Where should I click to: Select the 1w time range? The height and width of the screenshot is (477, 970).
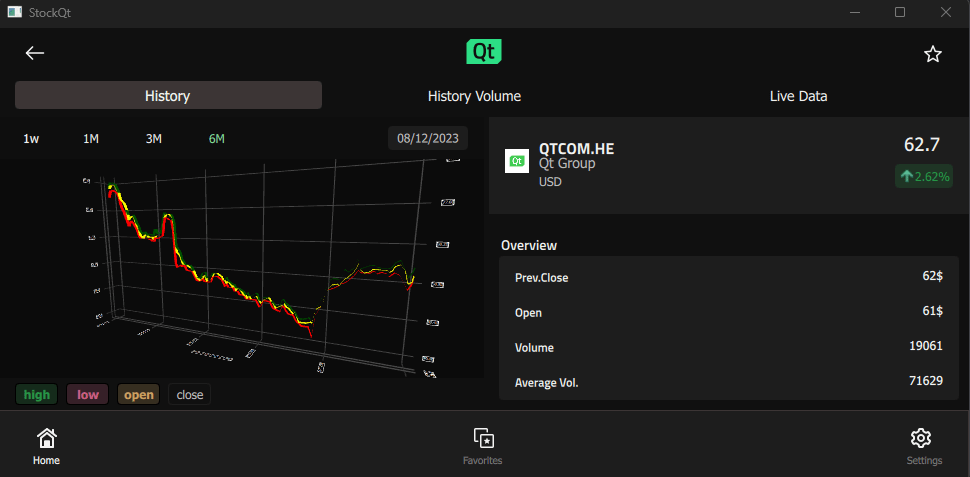coord(31,139)
